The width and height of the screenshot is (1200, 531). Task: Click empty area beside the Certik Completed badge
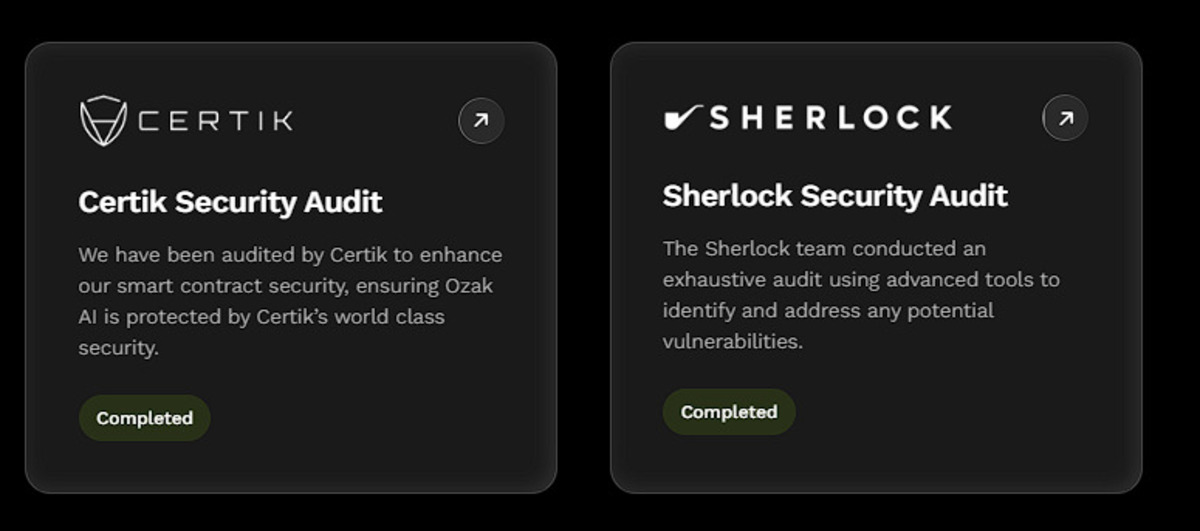coord(380,418)
